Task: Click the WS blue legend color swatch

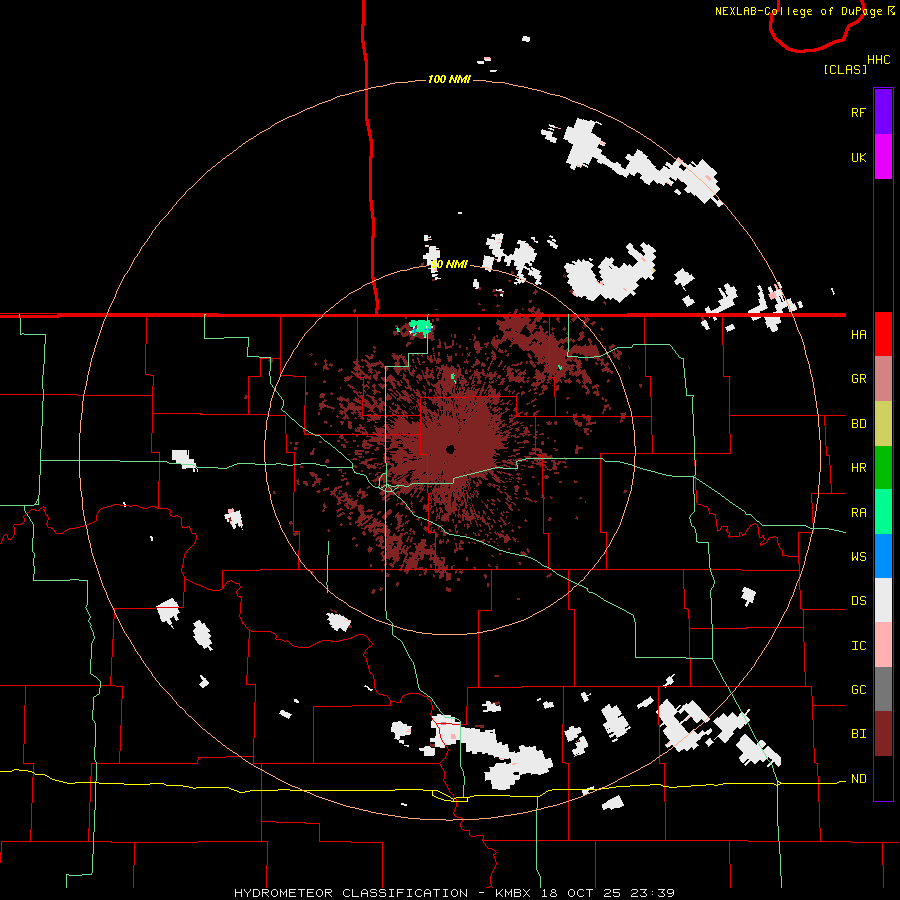Action: click(x=883, y=556)
